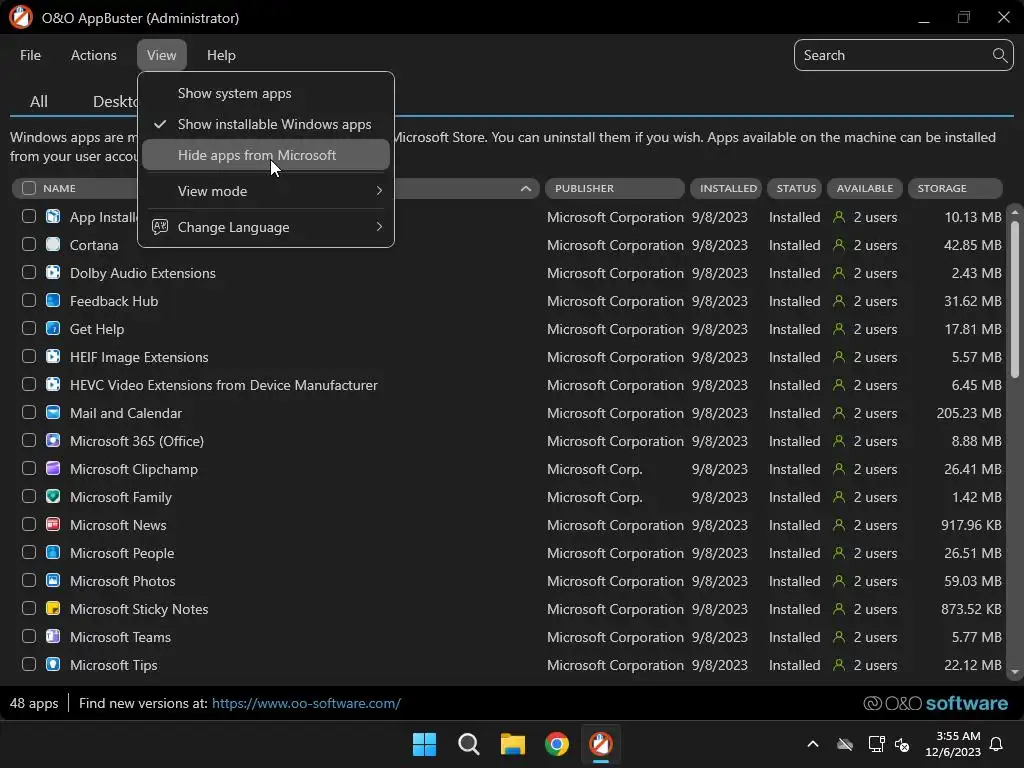Click the taskbar clock showing 3:55 AM
1024x768 pixels.
pyautogui.click(x=953, y=744)
